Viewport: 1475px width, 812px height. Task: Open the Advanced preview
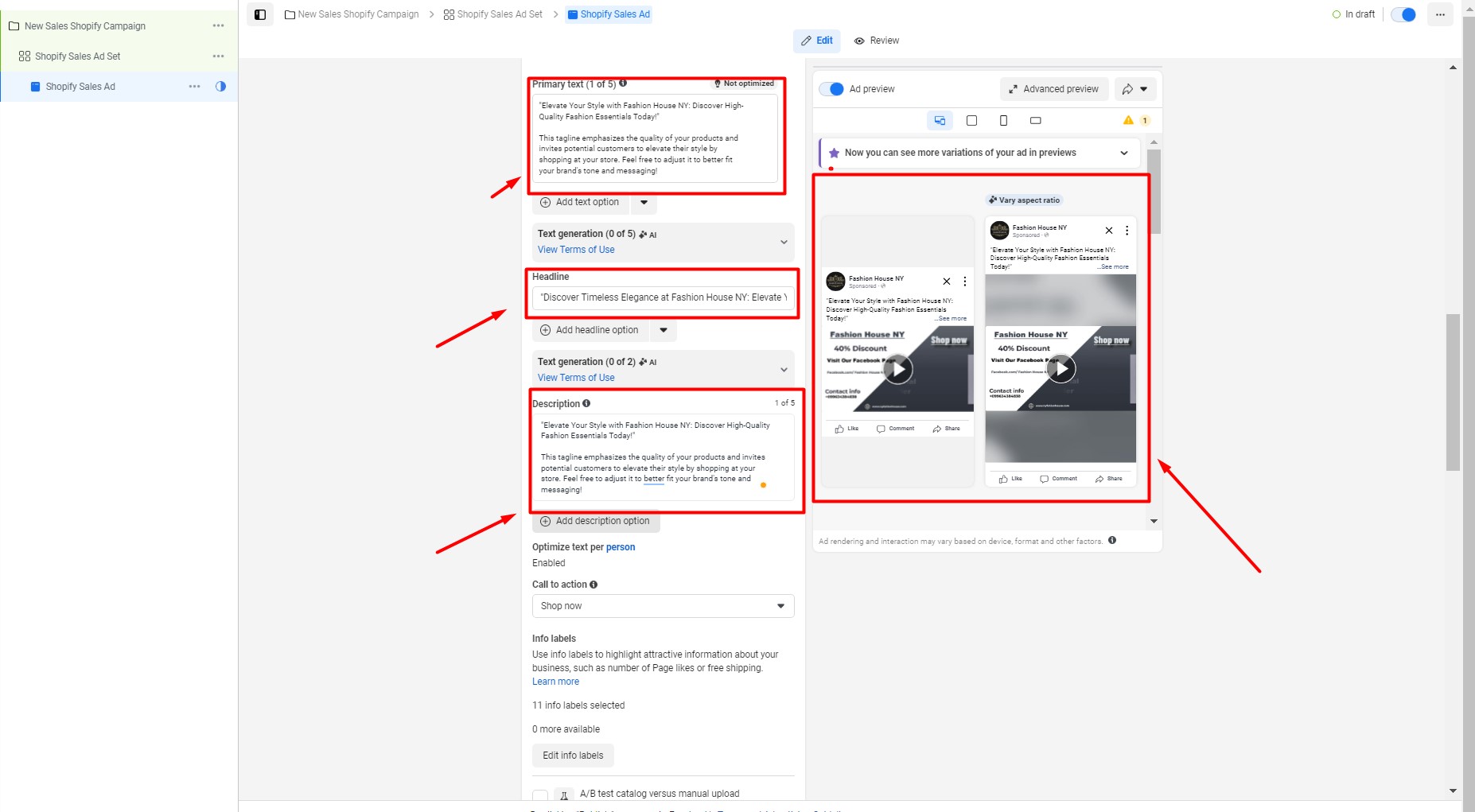point(1053,89)
